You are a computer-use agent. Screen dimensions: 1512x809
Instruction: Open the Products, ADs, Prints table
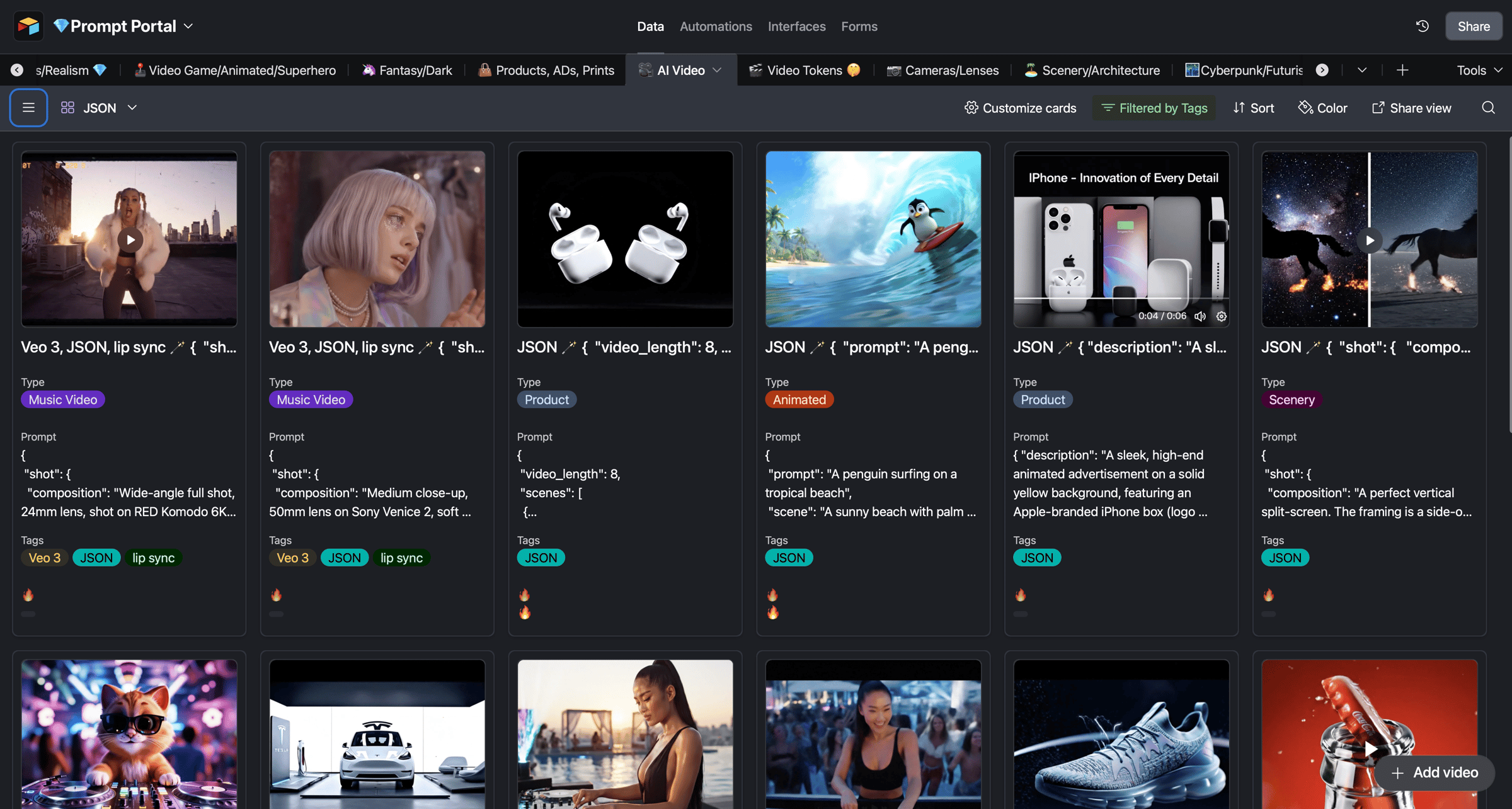(x=546, y=70)
